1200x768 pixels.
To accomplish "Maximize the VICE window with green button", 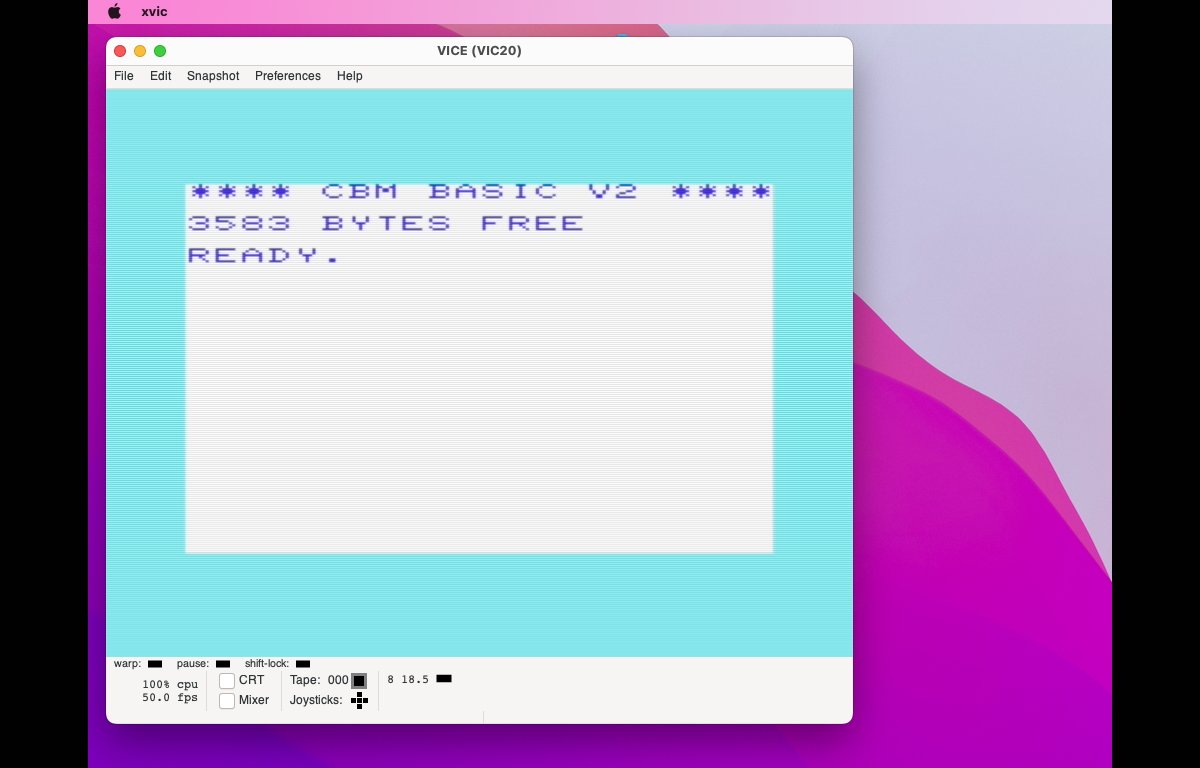I will pyautogui.click(x=160, y=51).
